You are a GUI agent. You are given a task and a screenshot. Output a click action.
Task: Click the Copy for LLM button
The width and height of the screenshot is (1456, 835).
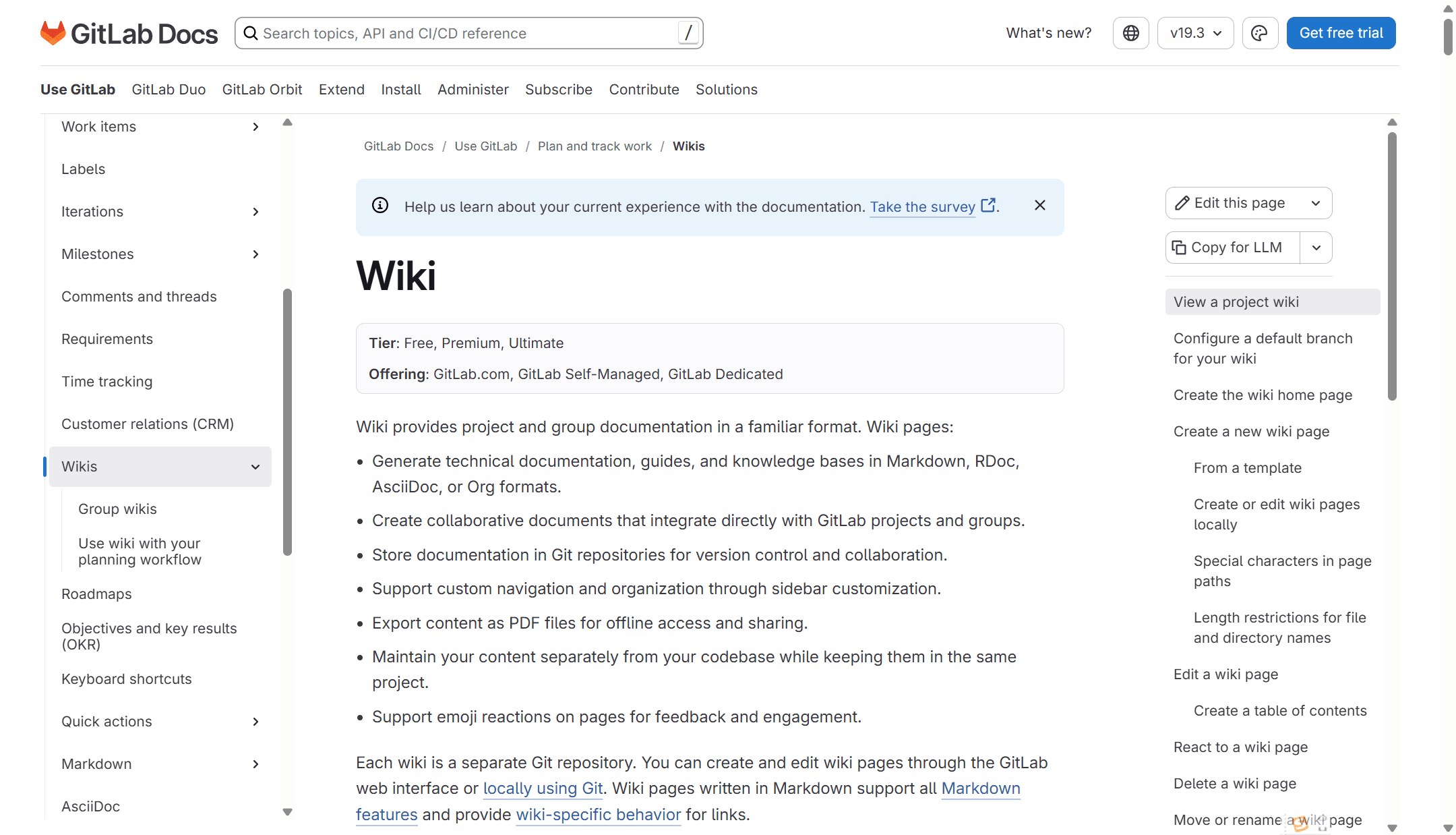pos(1233,248)
